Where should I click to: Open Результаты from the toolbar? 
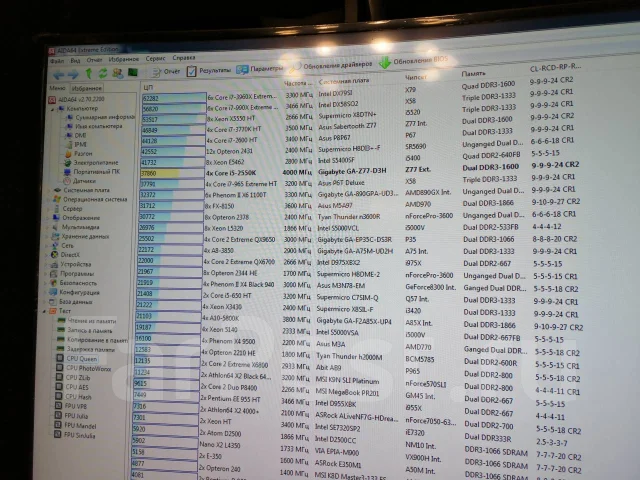click(x=209, y=71)
